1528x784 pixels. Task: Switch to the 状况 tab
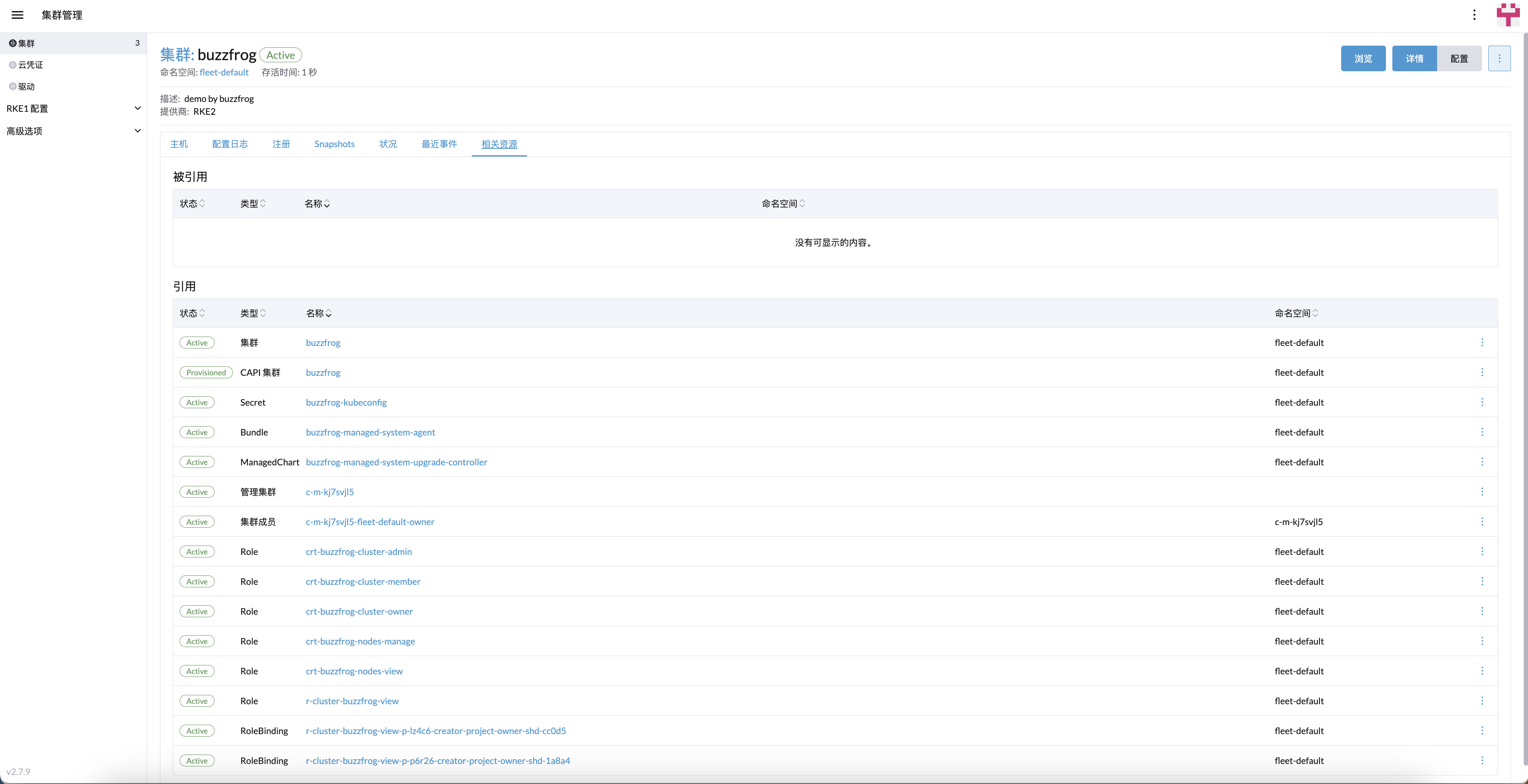(x=388, y=144)
